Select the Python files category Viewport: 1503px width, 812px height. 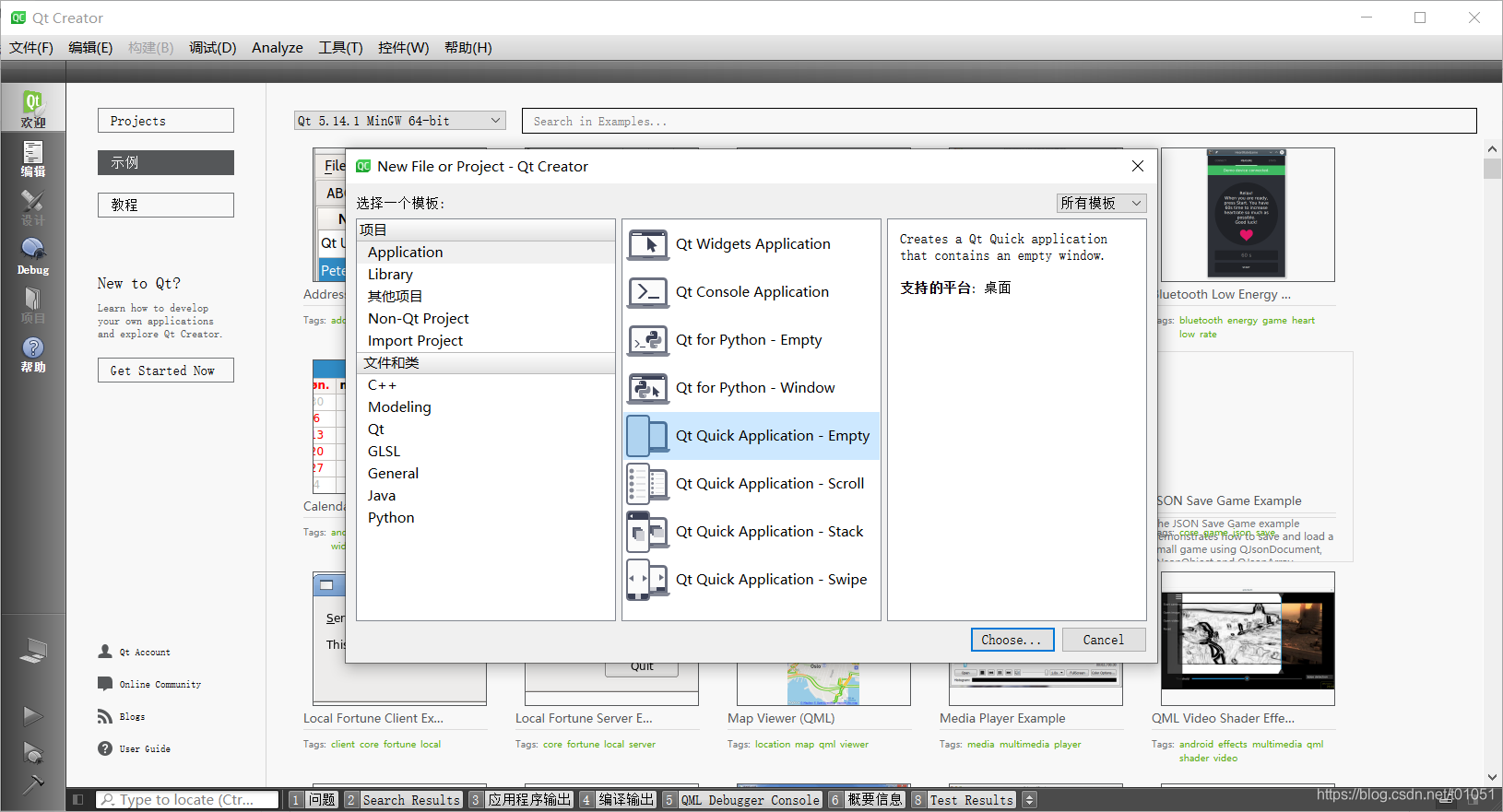(486, 518)
